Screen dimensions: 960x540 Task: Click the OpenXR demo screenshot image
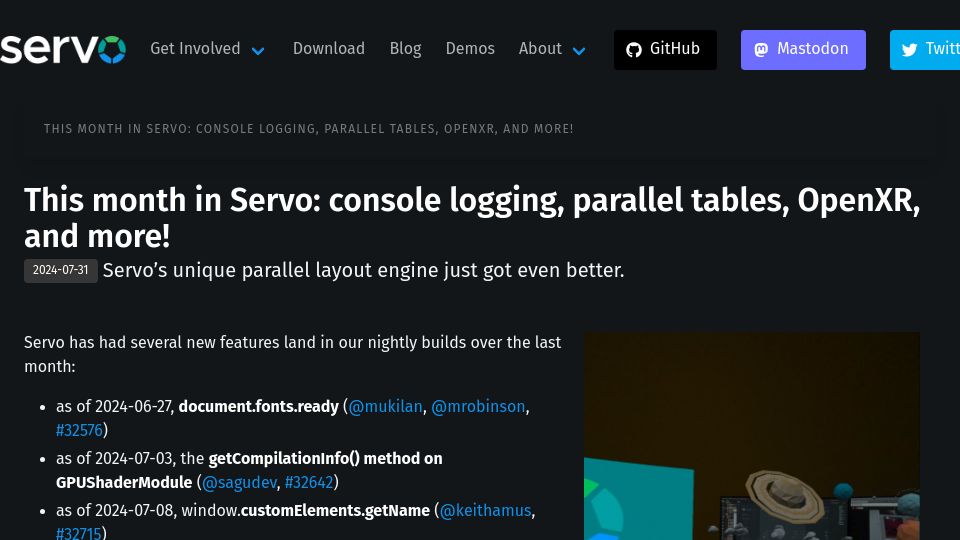(752, 436)
